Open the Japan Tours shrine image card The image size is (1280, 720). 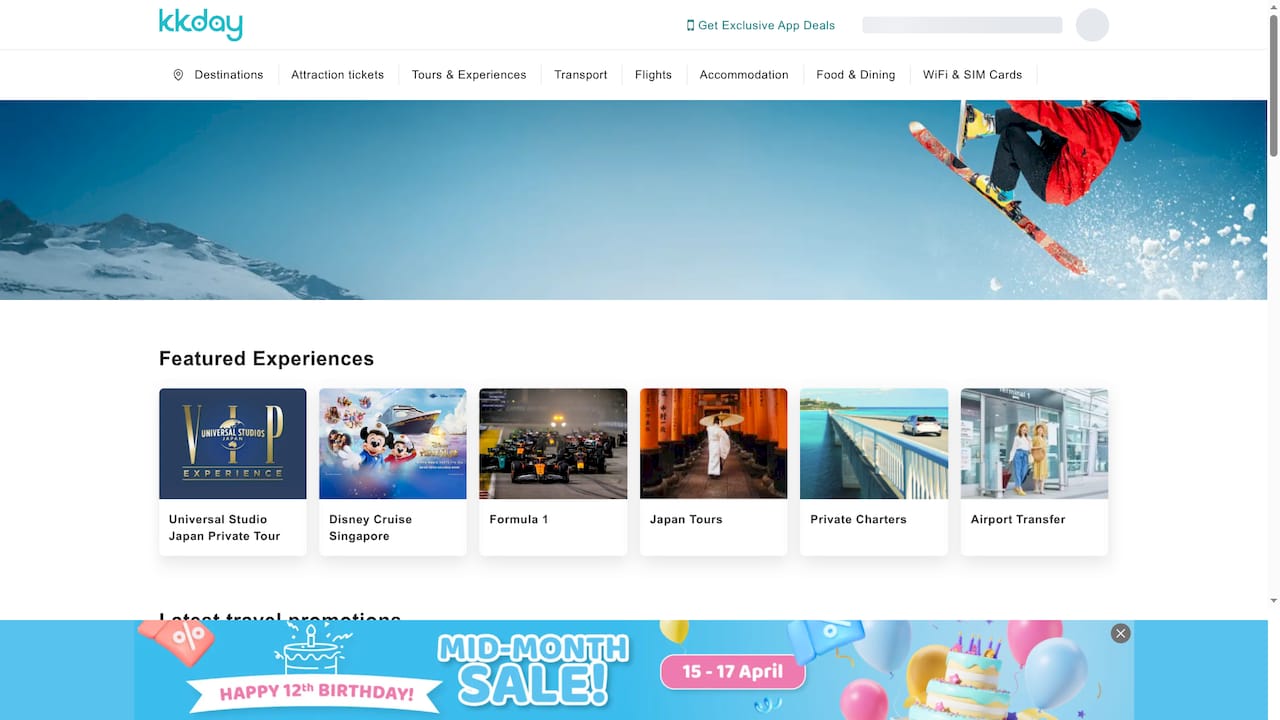(714, 444)
